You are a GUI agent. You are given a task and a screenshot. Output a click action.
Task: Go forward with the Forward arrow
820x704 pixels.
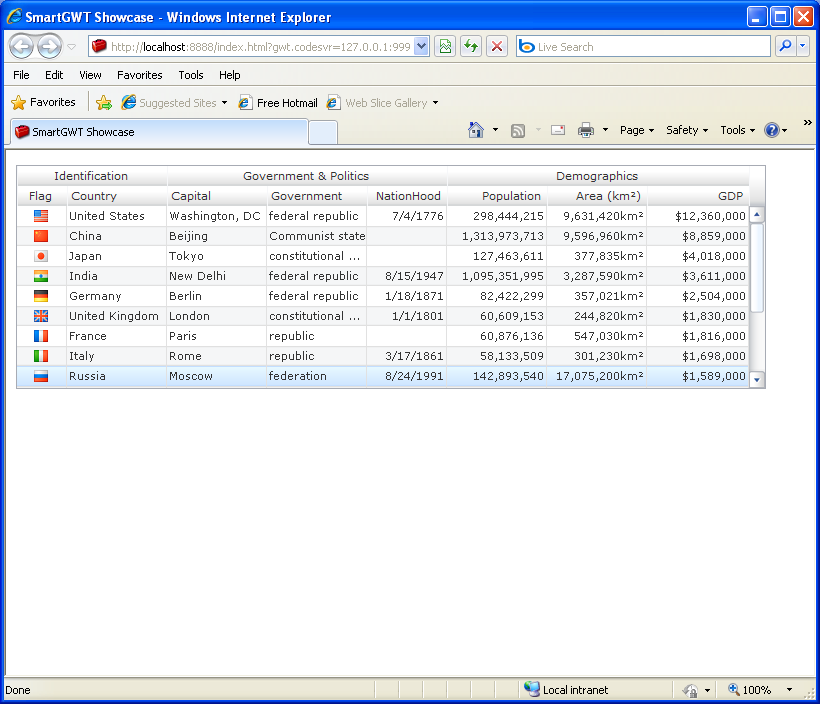tap(50, 47)
